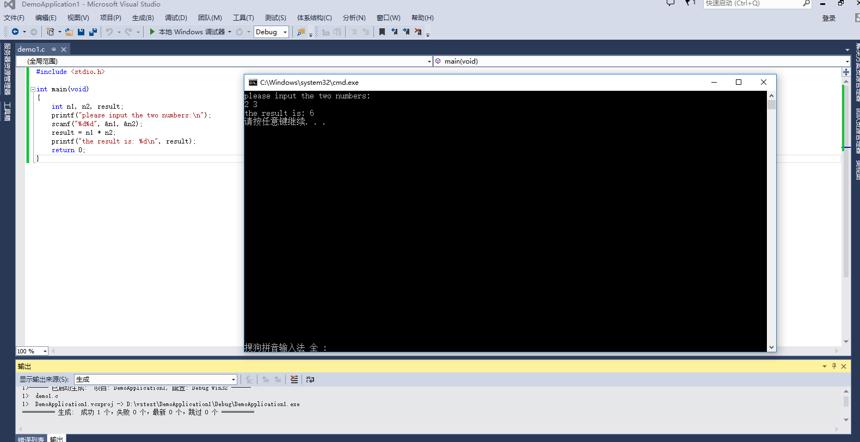Toggle word wrap in Output panel
This screenshot has height=442, width=860.
310,379
